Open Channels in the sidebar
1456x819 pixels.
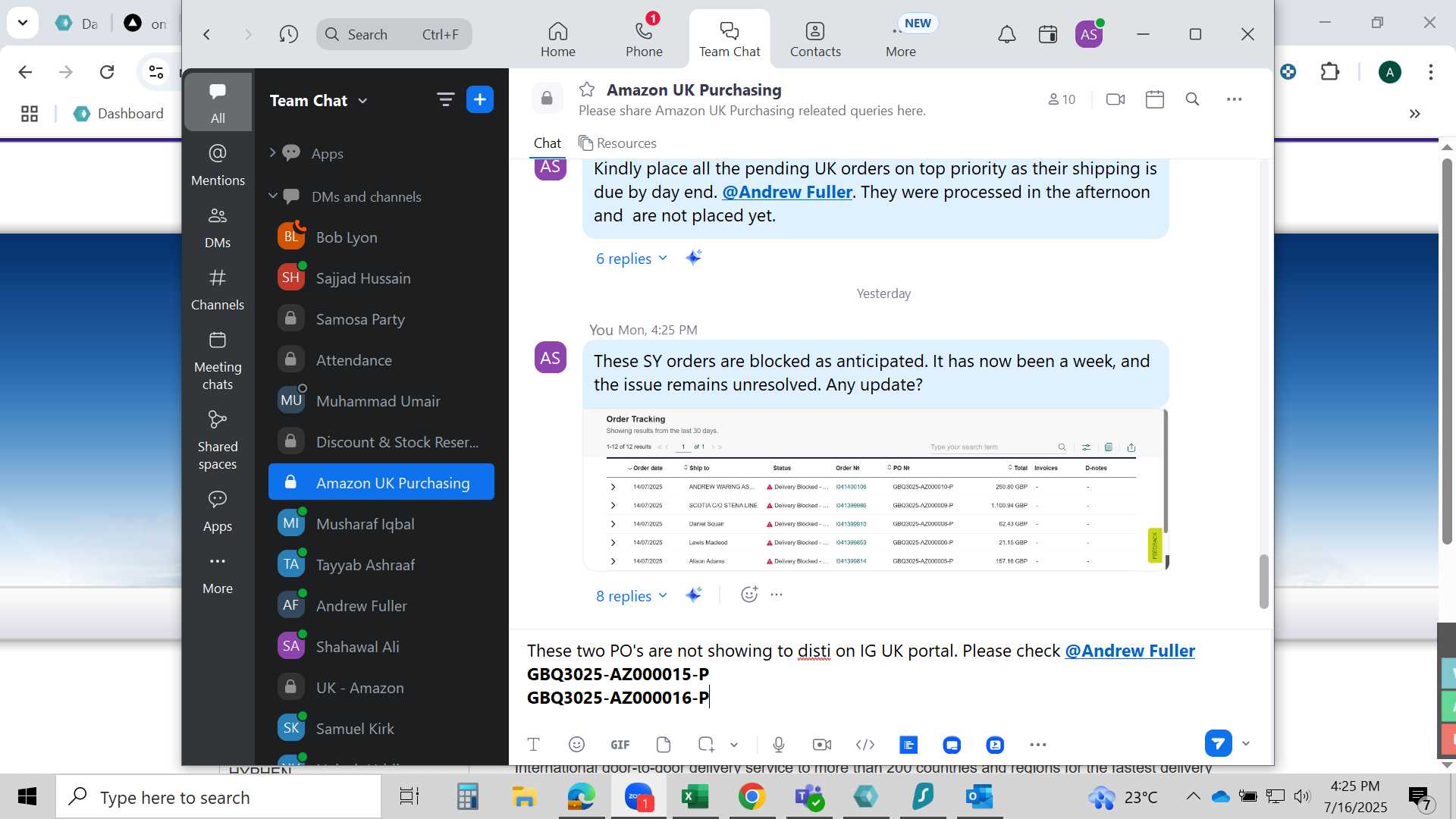[x=218, y=289]
